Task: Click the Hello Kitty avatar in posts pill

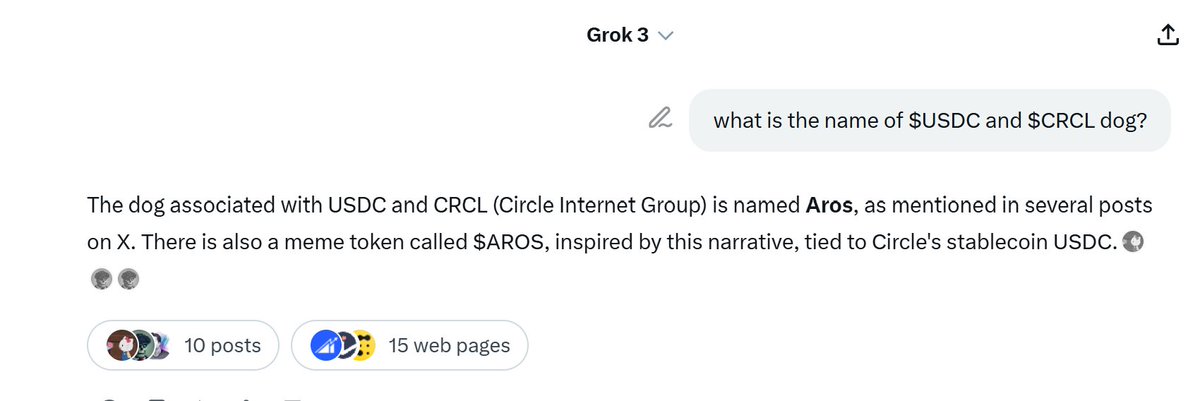Action: pyautogui.click(x=121, y=346)
